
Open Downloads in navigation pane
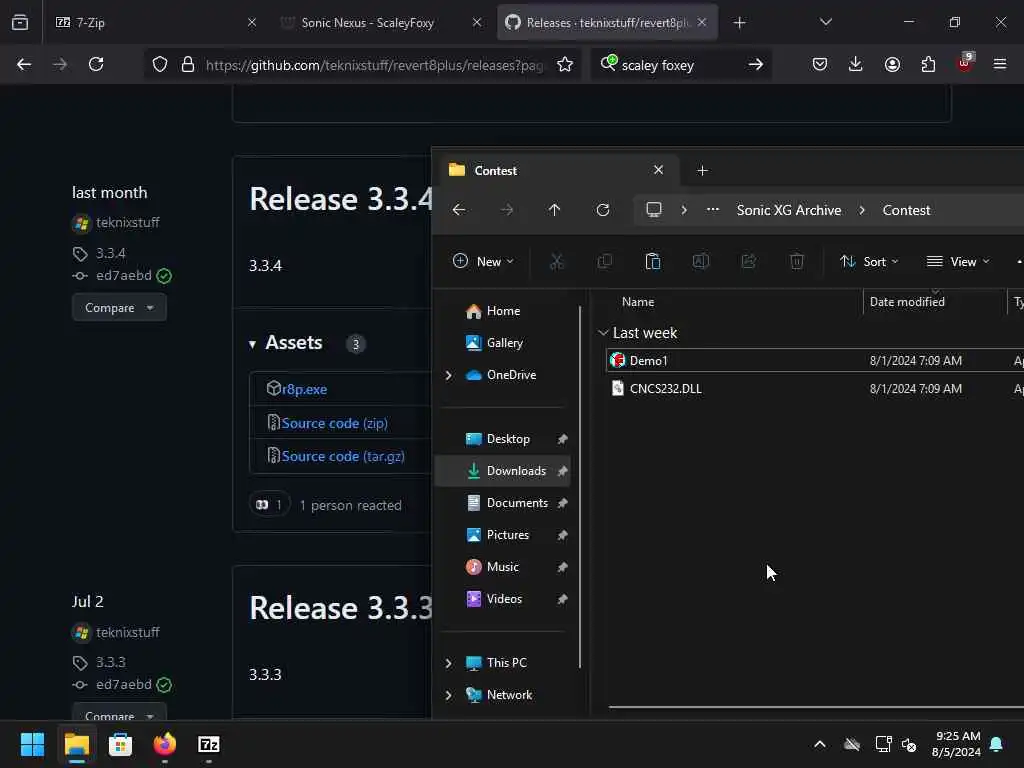point(503,471)
